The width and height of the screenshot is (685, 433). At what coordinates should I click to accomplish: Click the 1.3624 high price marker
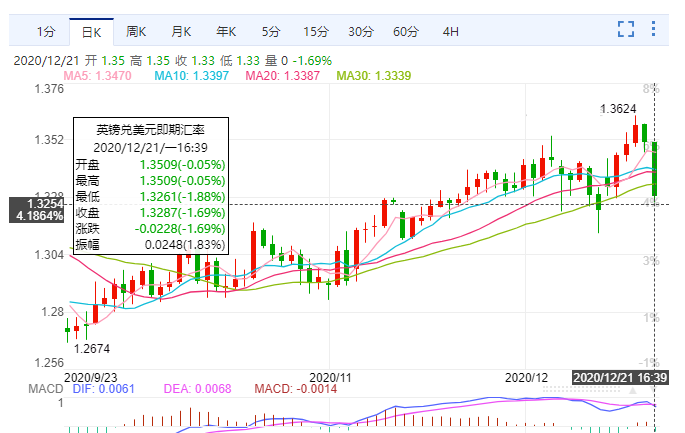point(618,108)
